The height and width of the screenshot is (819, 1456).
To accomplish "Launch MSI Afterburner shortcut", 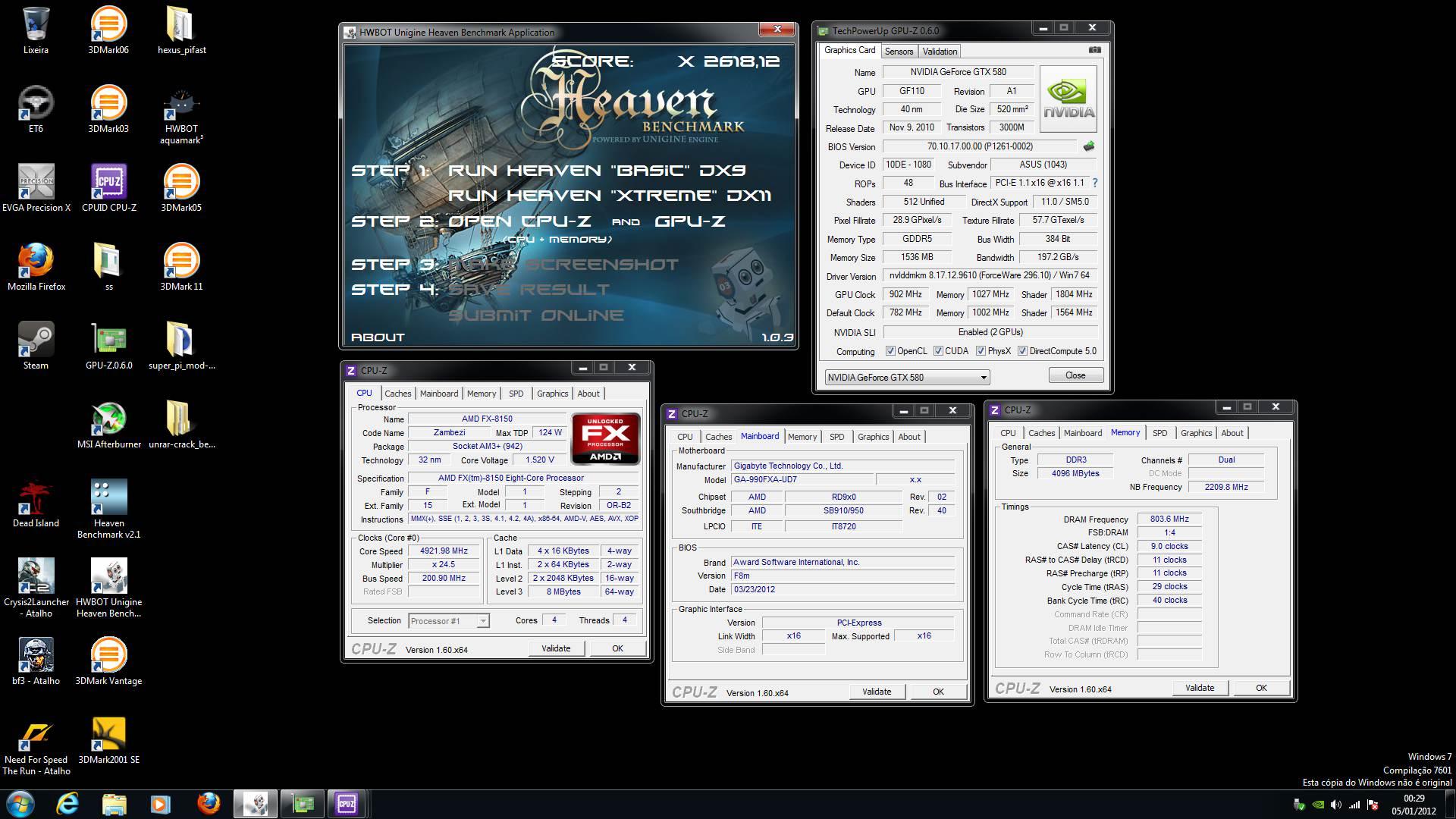I will [x=108, y=425].
